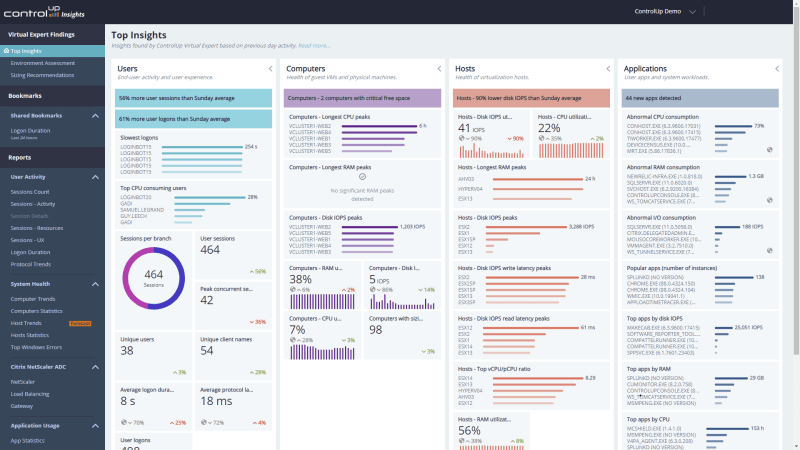Screen dimensions: 800x450
Task: Click globe icon in Abnormal I/O consumption card
Action: pos(769,251)
